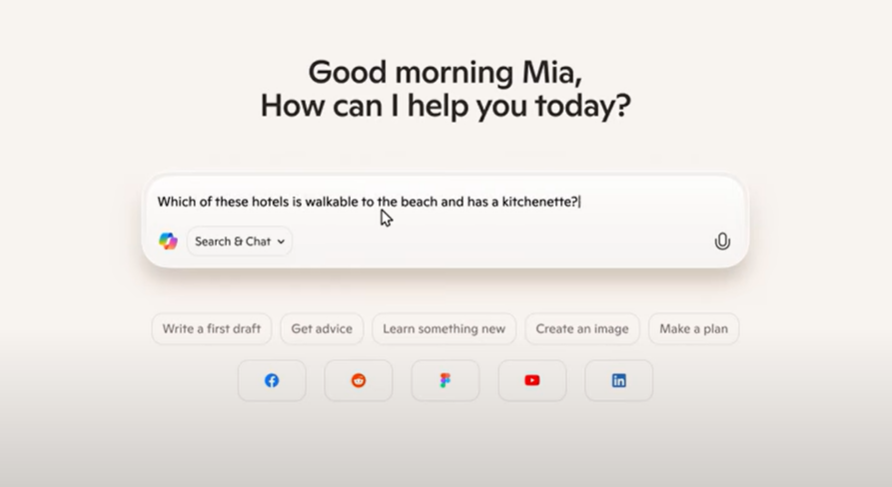Click the "Good morning Mia" greeting
This screenshot has width=892, height=487.
point(445,73)
